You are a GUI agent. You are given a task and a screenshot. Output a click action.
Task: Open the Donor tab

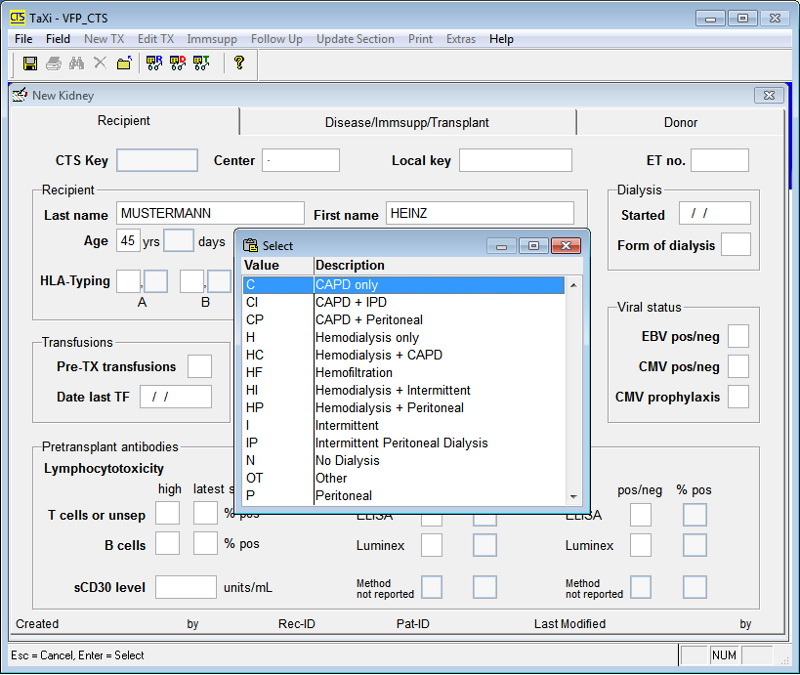click(x=680, y=122)
